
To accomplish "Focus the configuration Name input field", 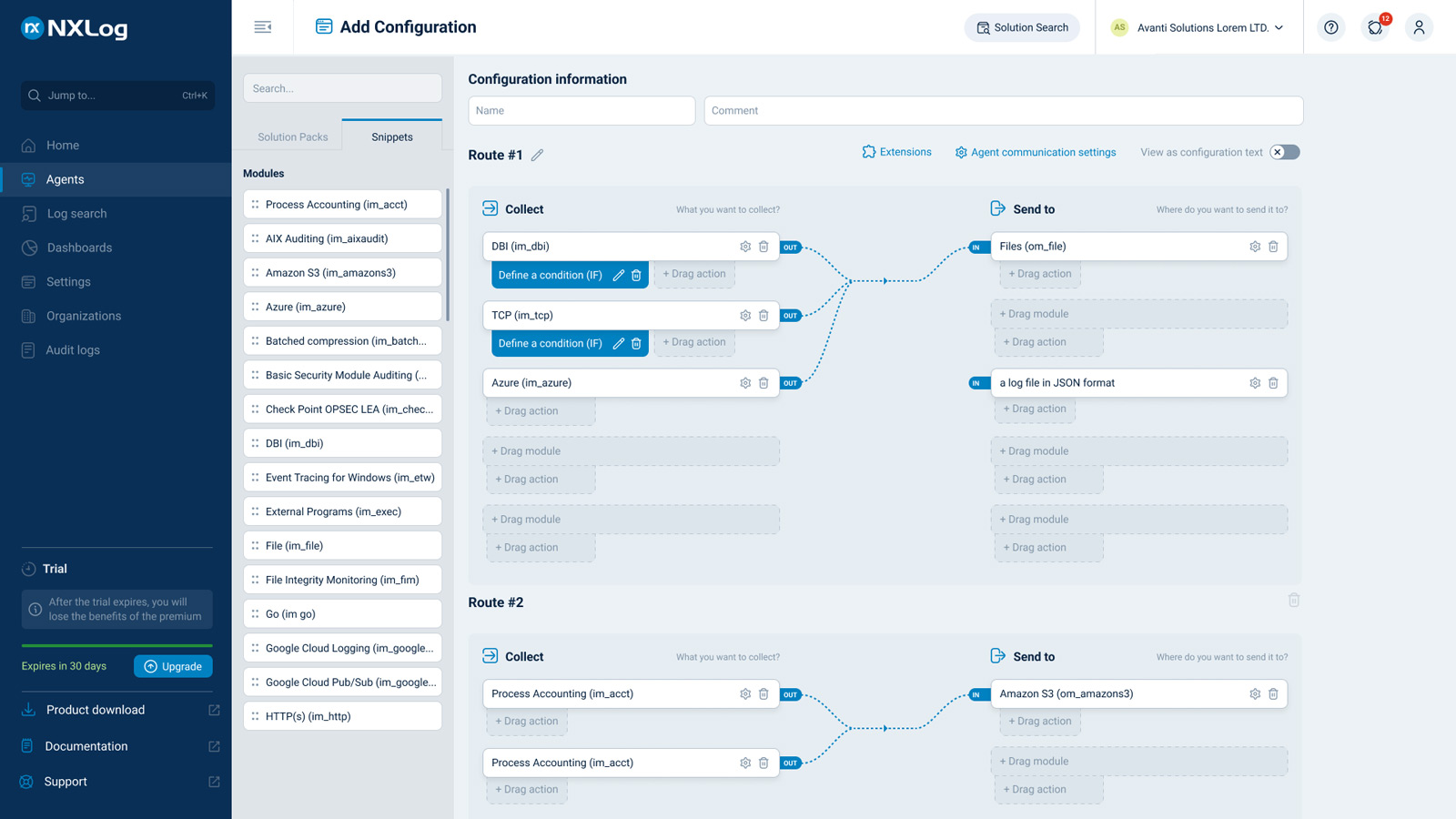I will tap(581, 111).
